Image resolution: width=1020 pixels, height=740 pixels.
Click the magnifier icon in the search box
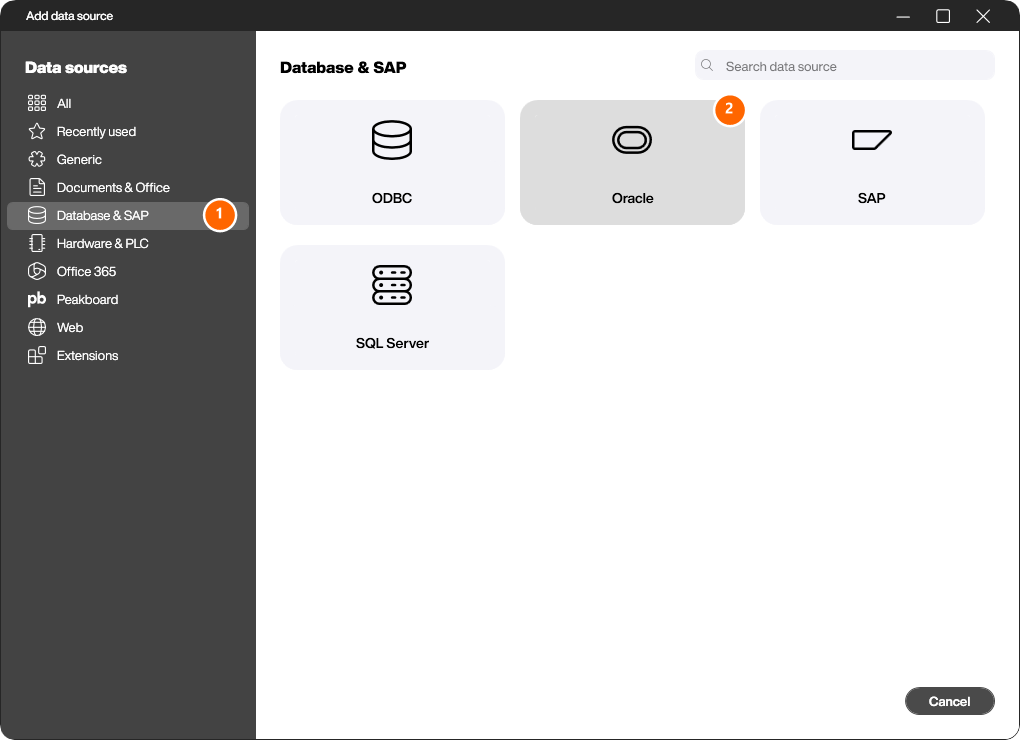[x=707, y=66]
